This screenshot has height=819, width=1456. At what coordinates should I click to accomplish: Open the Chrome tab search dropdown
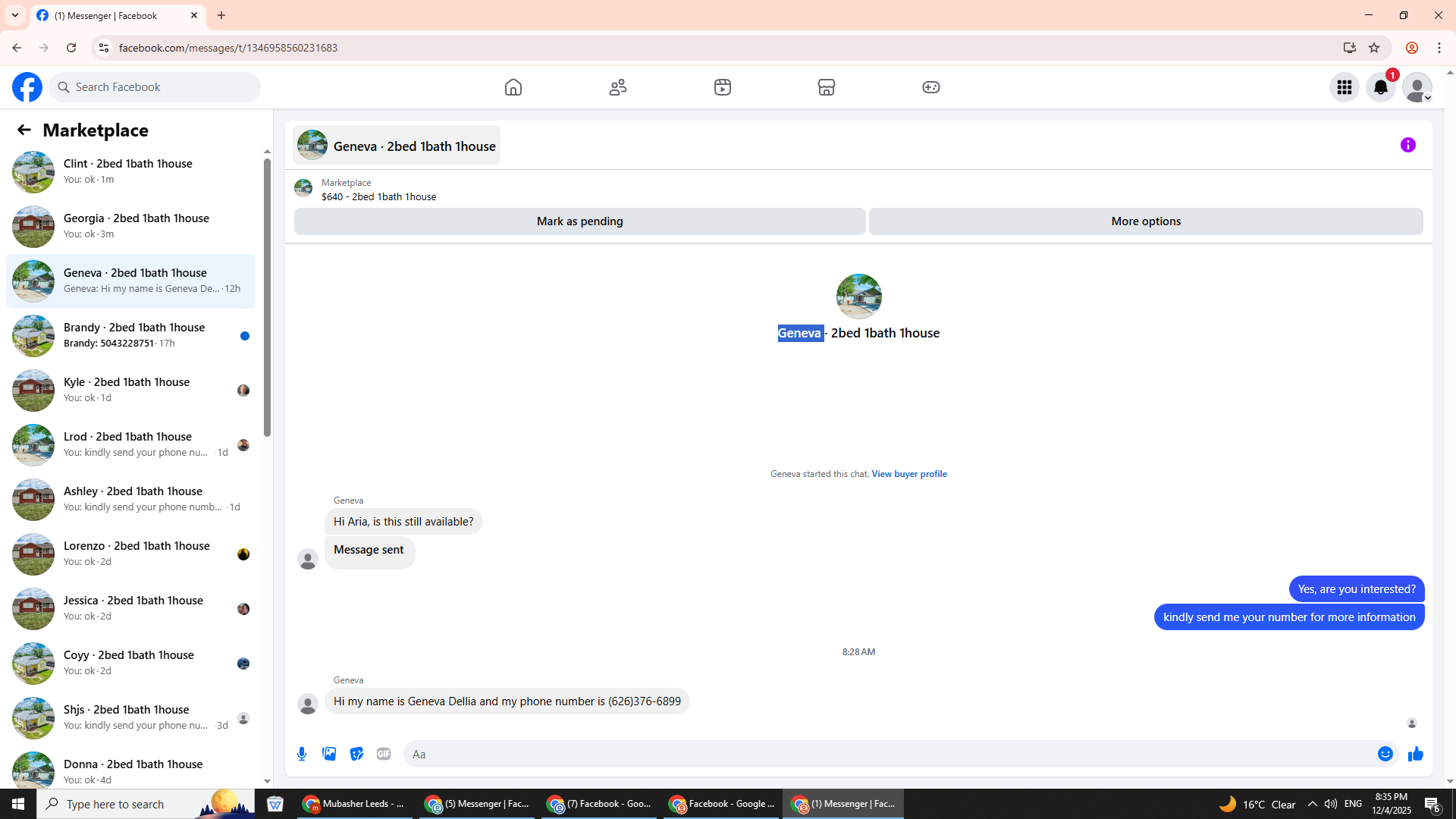pyautogui.click(x=14, y=15)
